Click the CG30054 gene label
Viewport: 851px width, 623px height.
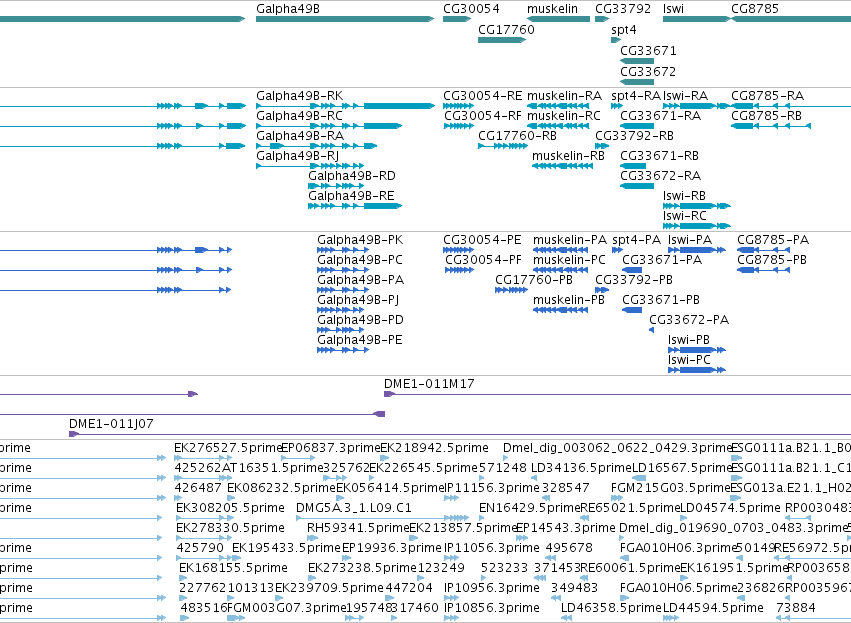[x=471, y=9]
